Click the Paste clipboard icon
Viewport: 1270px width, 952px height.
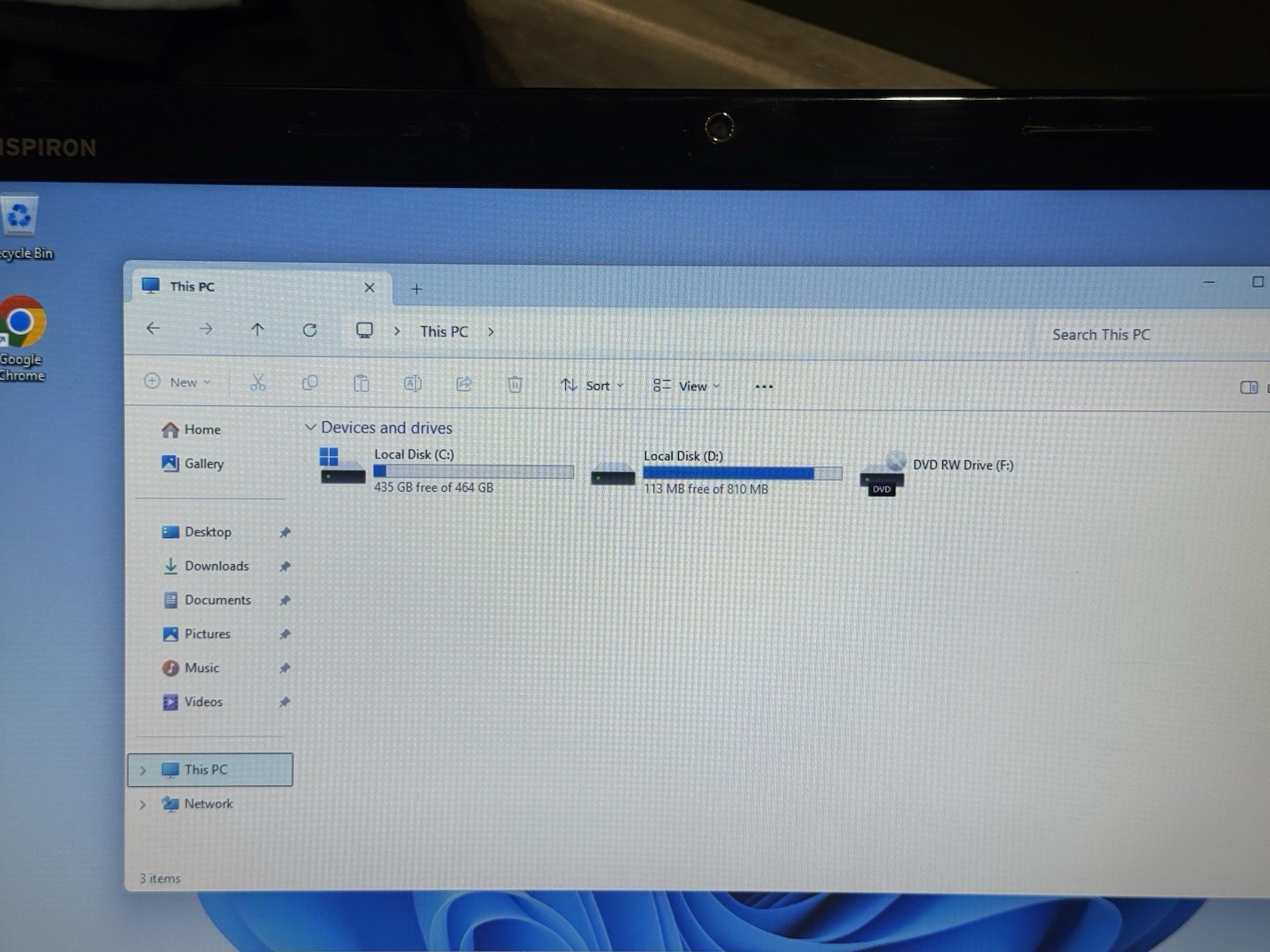point(361,384)
